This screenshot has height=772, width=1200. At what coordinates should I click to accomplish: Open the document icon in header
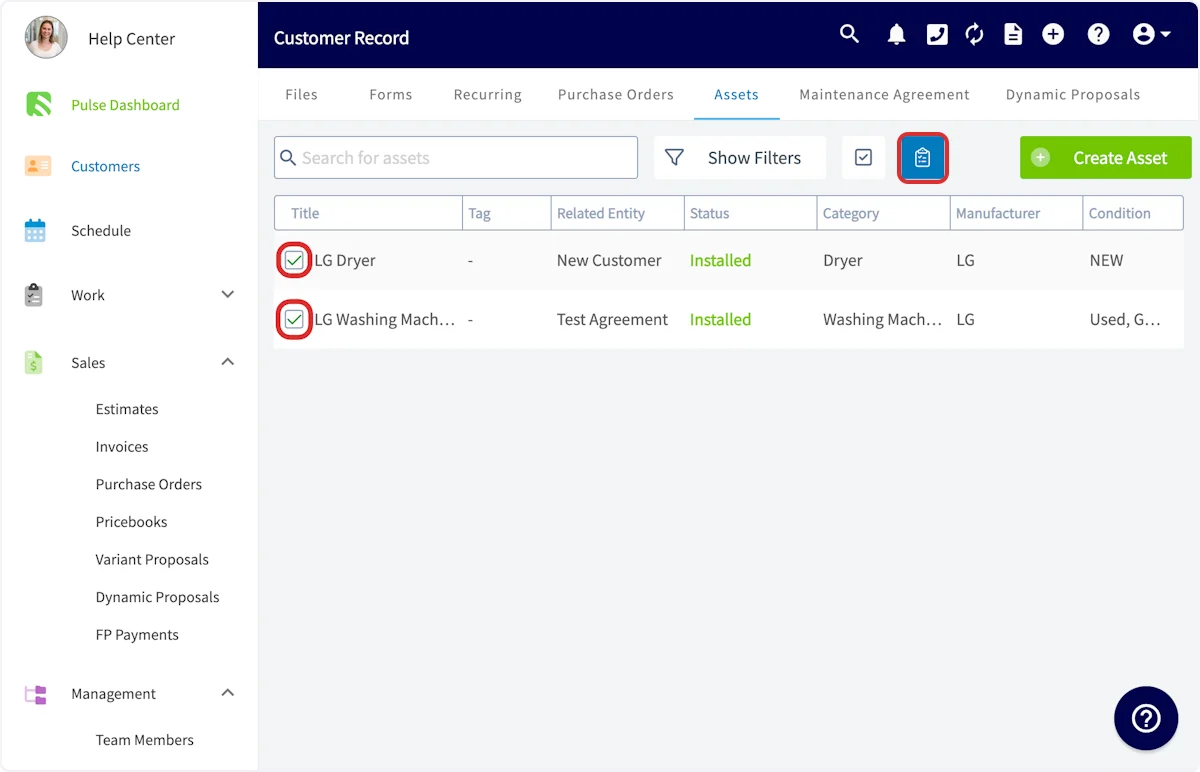click(x=1013, y=35)
